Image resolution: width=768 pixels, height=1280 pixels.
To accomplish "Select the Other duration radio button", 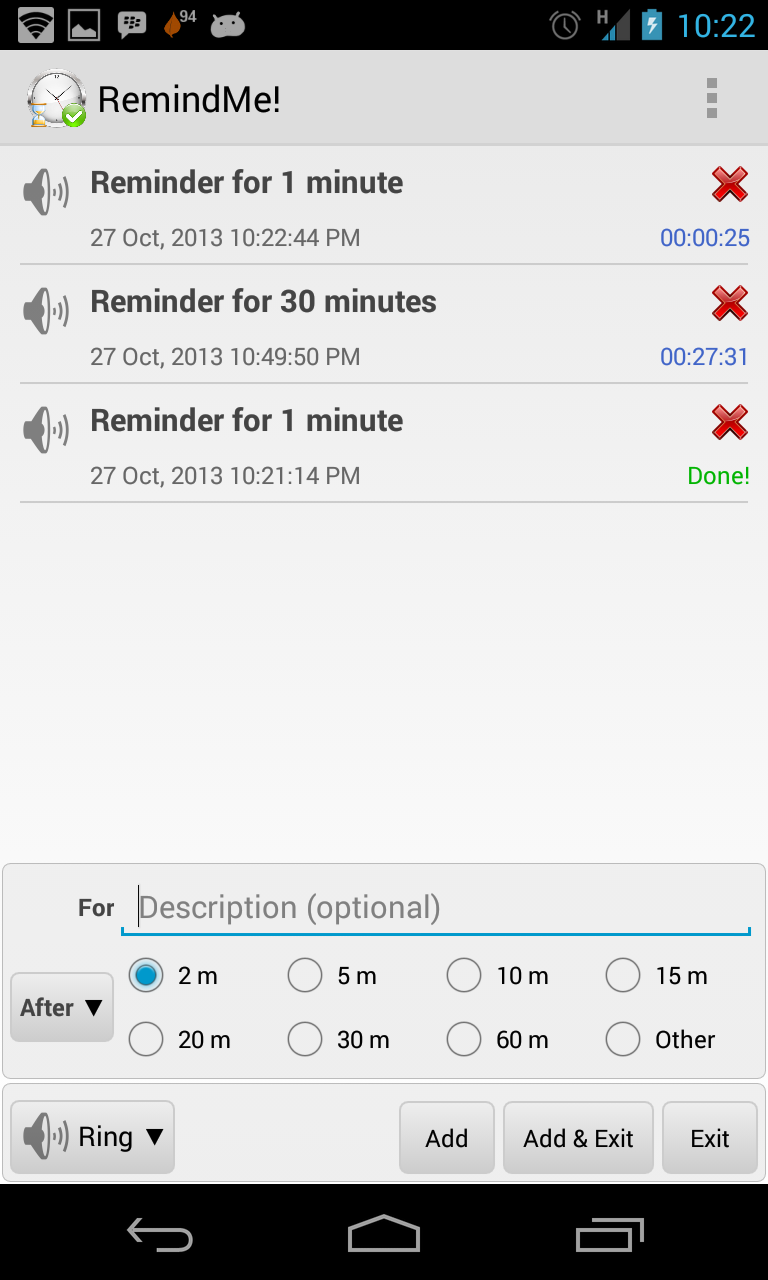I will tap(623, 1040).
